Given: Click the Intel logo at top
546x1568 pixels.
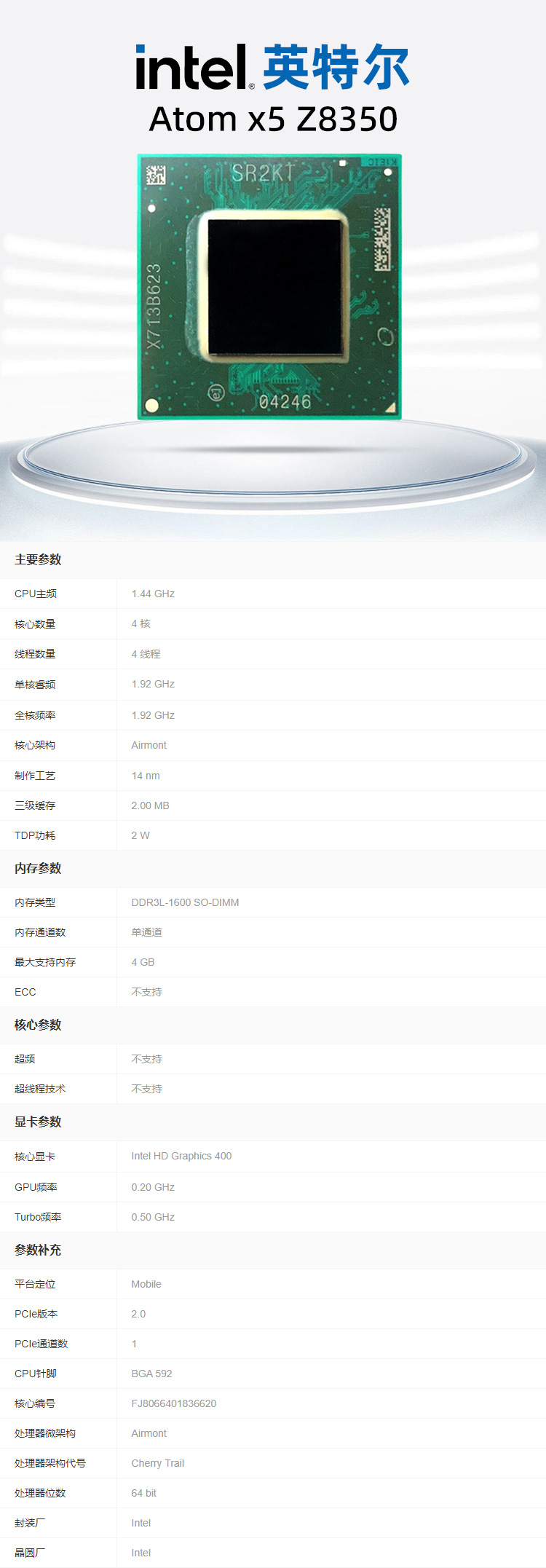Looking at the screenshot, I should 195,67.
